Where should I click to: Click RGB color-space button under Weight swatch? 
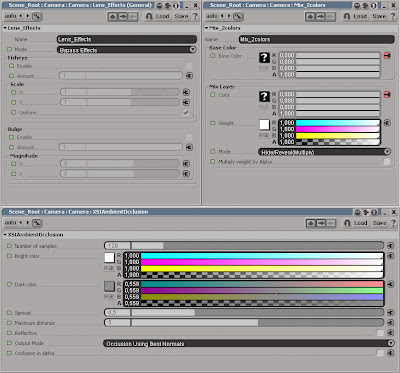[264, 135]
